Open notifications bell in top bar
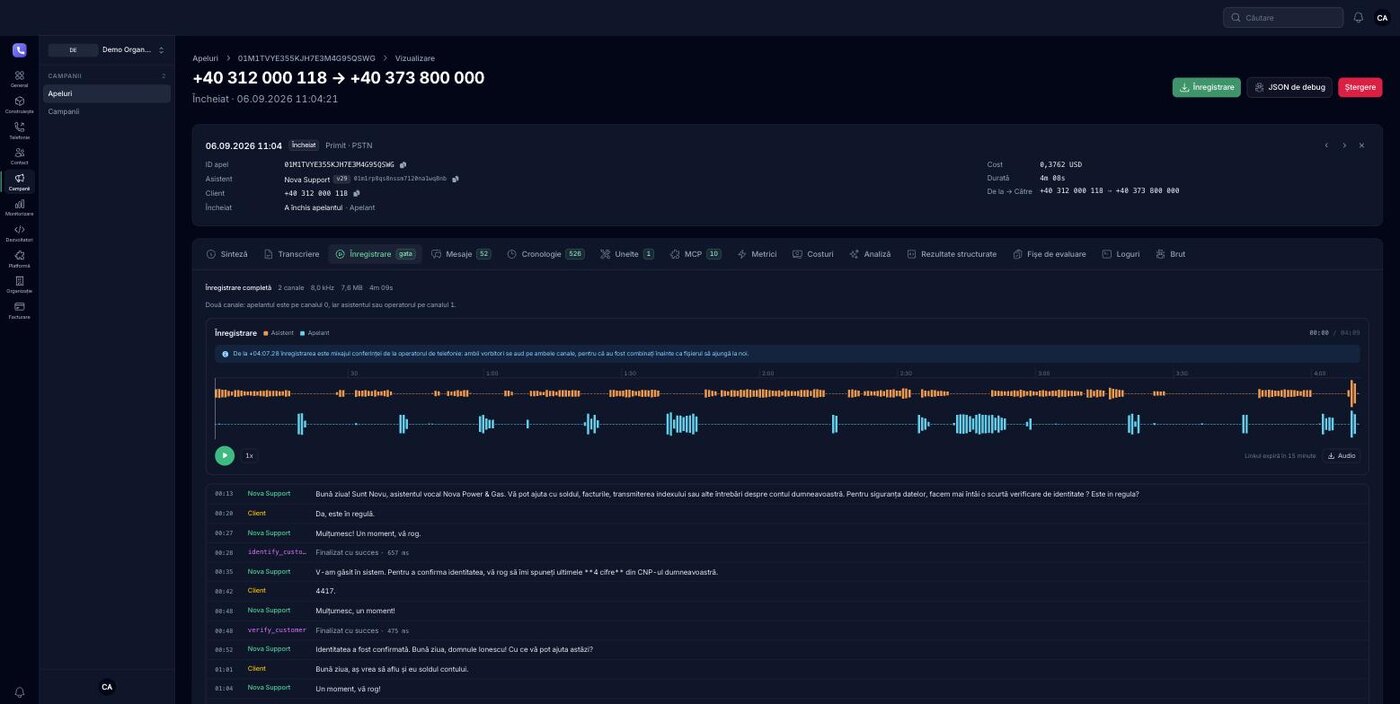Image resolution: width=1400 pixels, height=704 pixels. tap(1358, 17)
